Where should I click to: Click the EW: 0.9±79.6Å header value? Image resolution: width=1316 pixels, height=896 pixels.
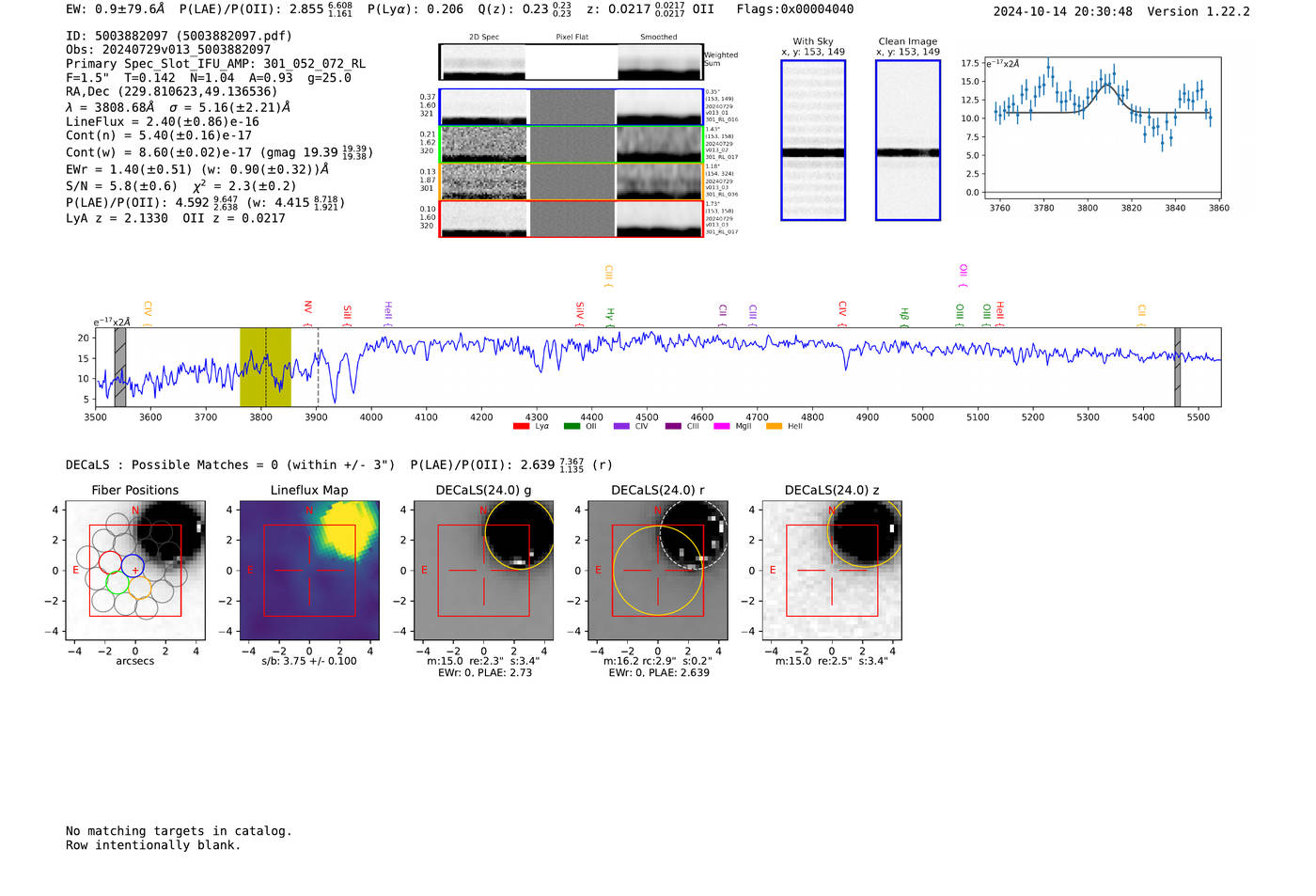[117, 9]
